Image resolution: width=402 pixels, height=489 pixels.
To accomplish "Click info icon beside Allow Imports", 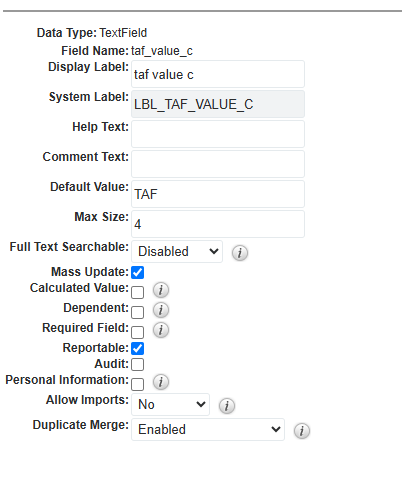I will [227, 406].
